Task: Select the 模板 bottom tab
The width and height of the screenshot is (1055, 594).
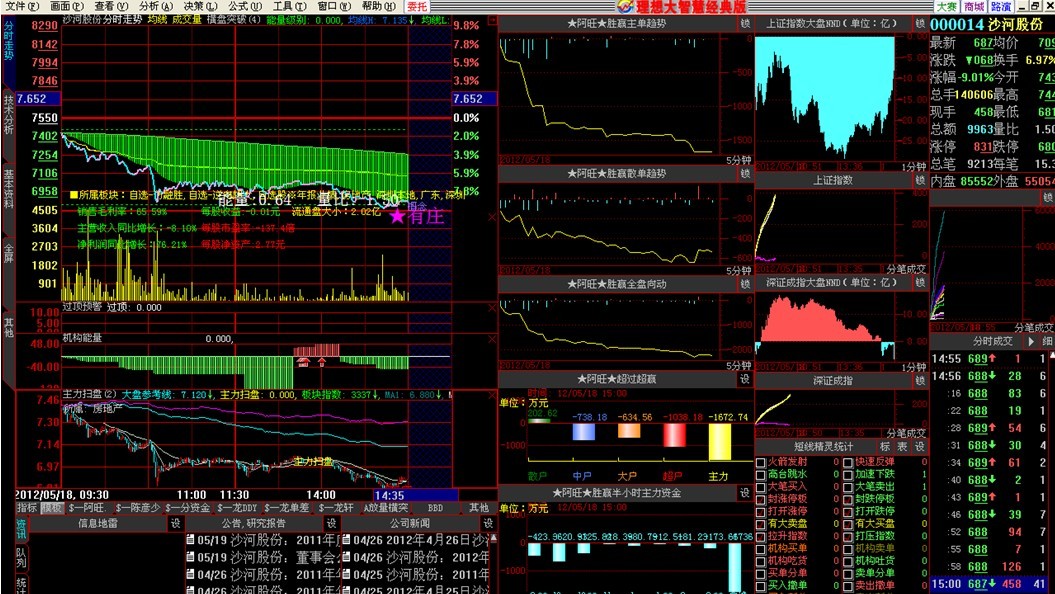Action: point(51,508)
